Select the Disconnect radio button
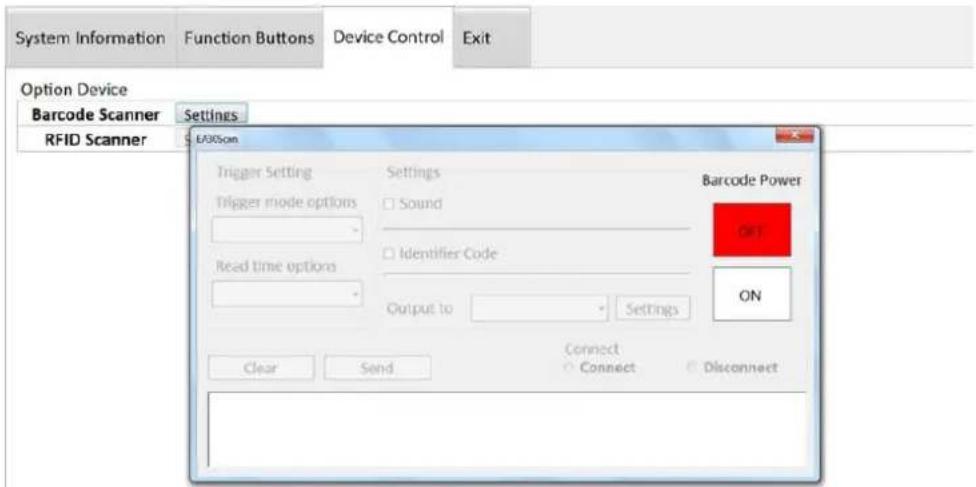 pos(691,367)
